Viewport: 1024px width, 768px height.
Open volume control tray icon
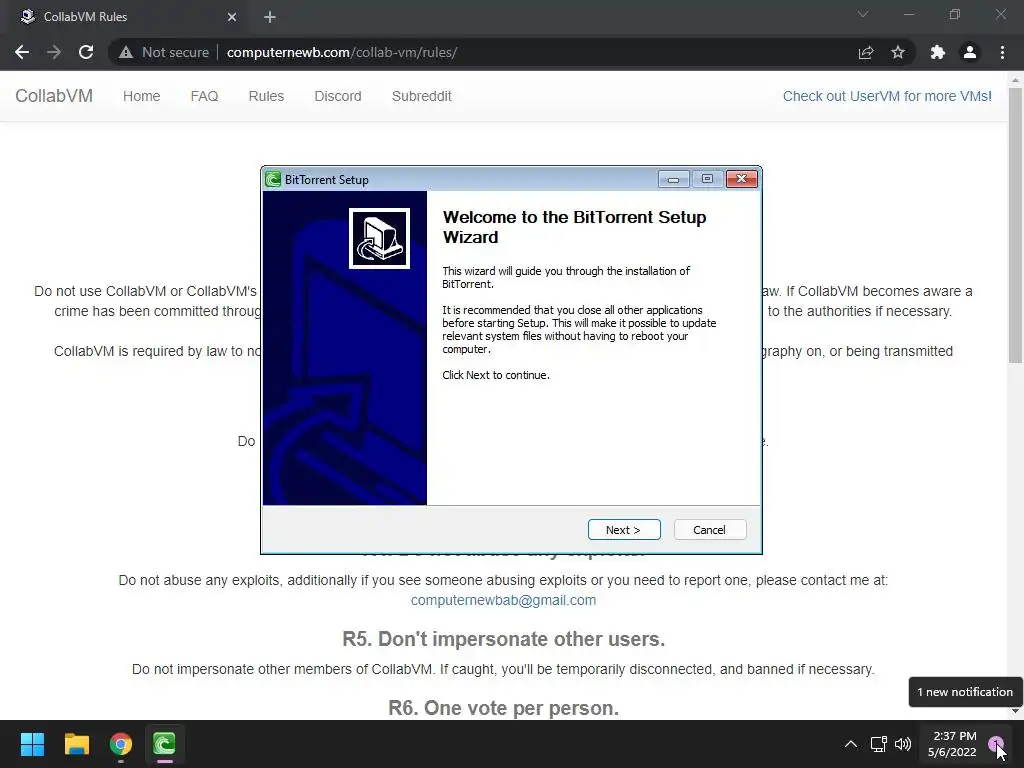(903, 744)
